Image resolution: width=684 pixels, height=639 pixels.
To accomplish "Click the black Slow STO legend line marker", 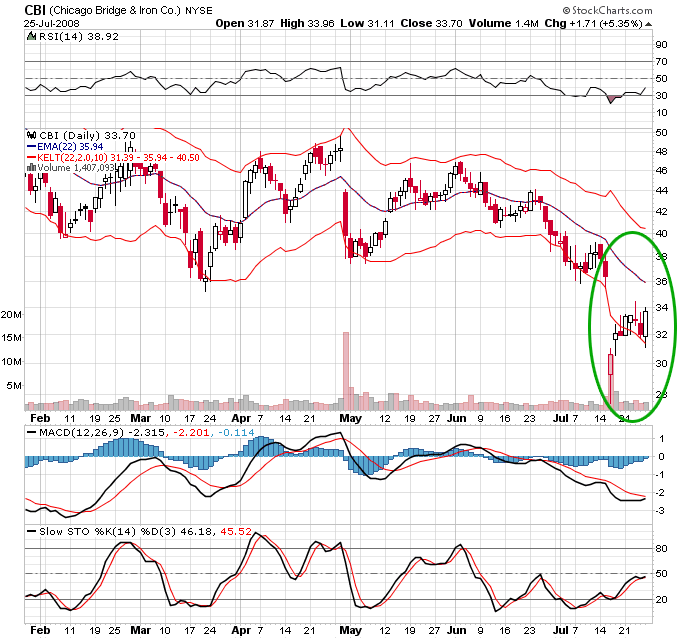I will 31,531.
